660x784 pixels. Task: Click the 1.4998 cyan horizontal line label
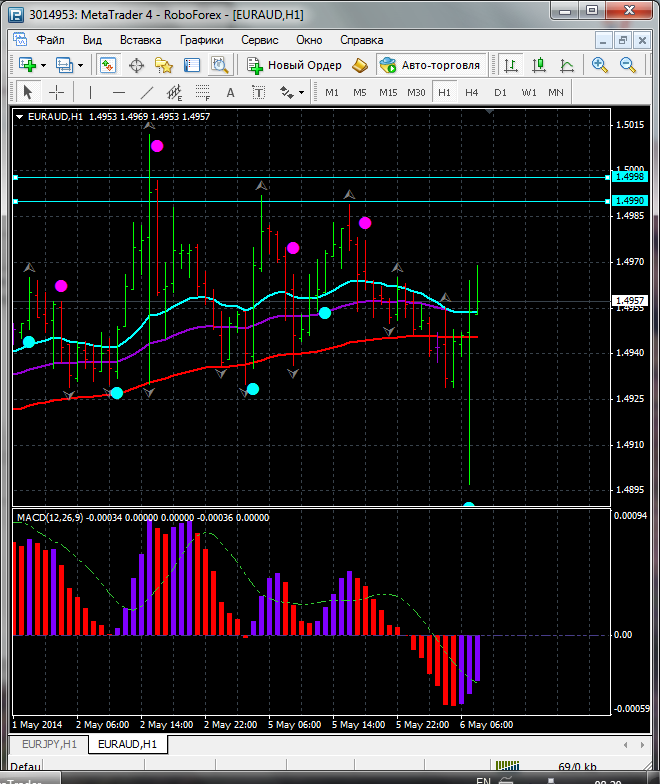pos(630,176)
